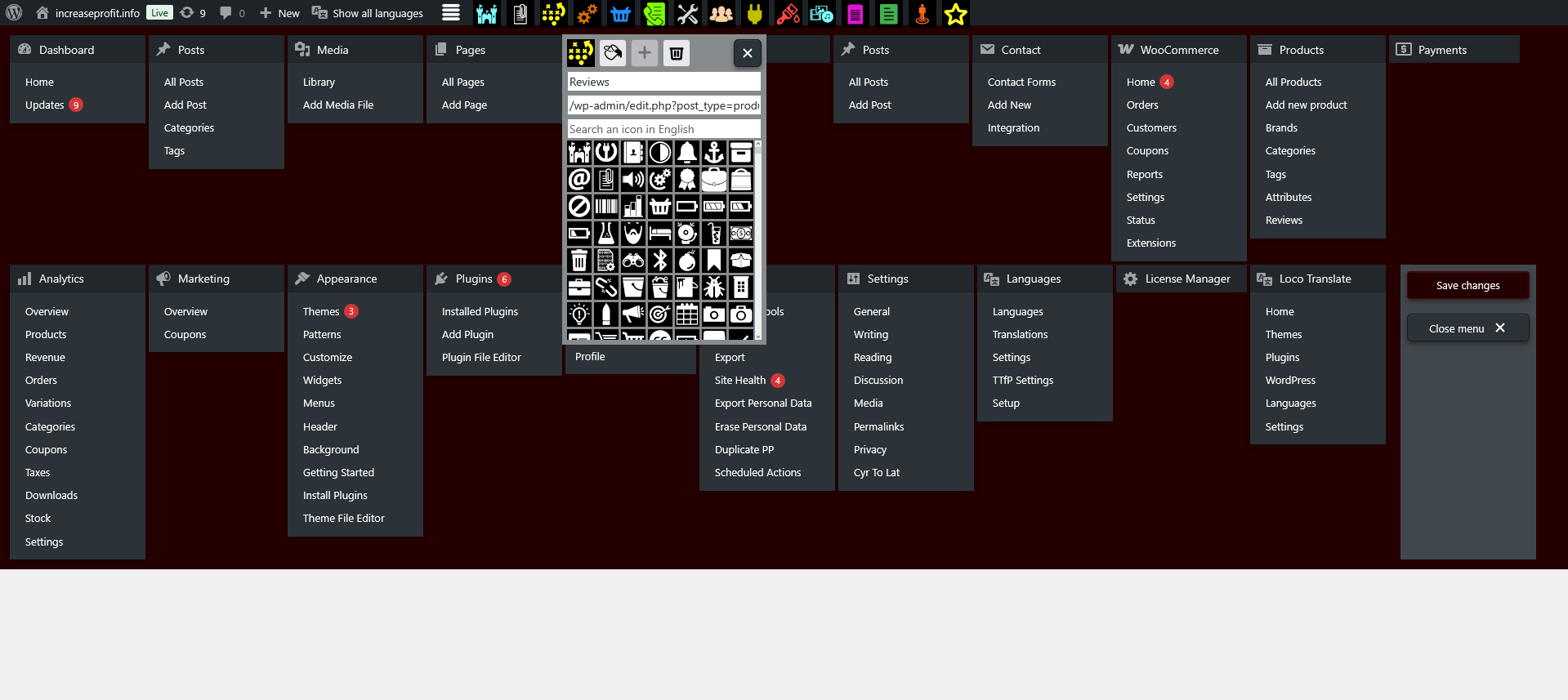This screenshot has width=1568, height=700.
Task: Open the Payments section header
Action: [1454, 49]
